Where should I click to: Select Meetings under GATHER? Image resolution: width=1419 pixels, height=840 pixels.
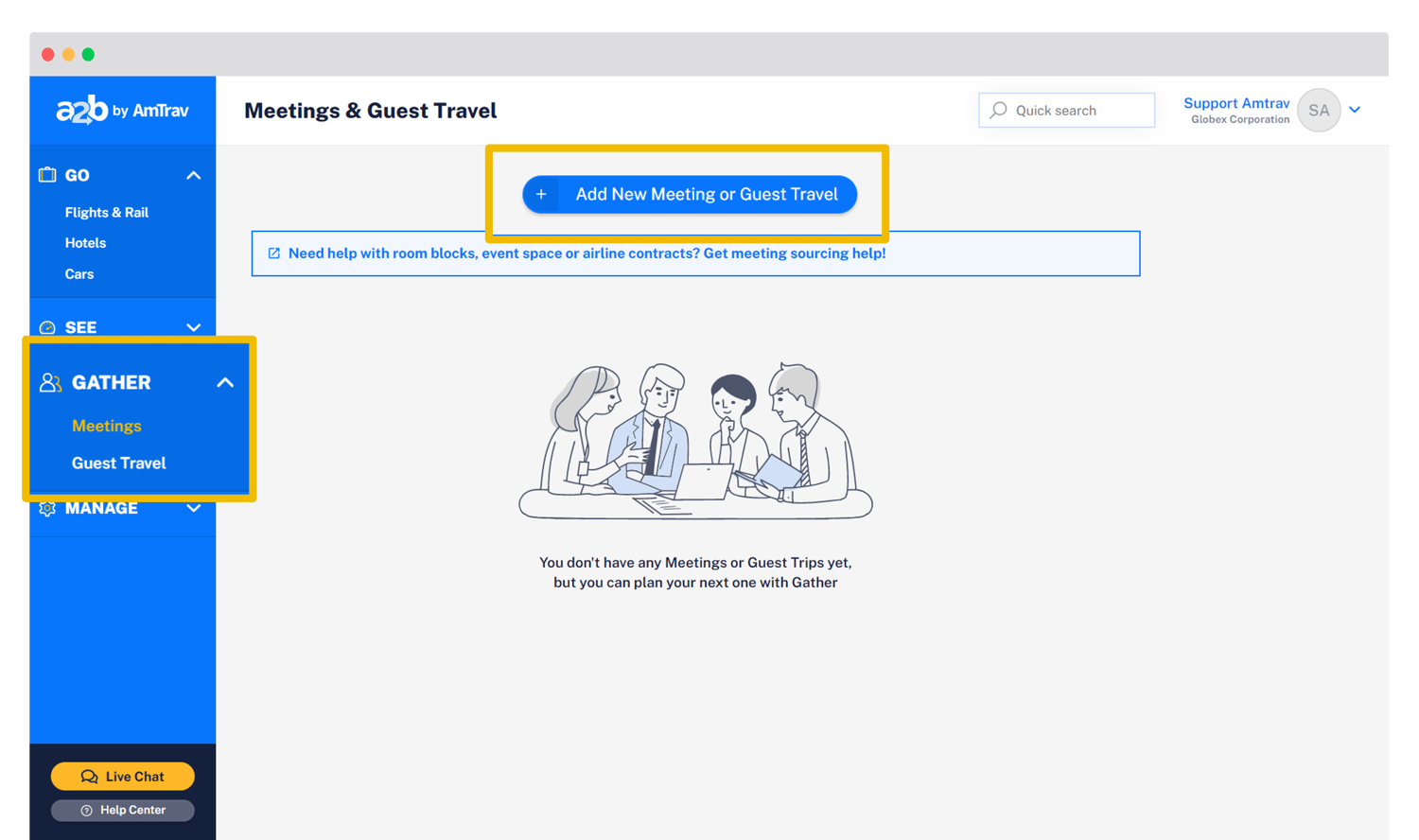[106, 426]
